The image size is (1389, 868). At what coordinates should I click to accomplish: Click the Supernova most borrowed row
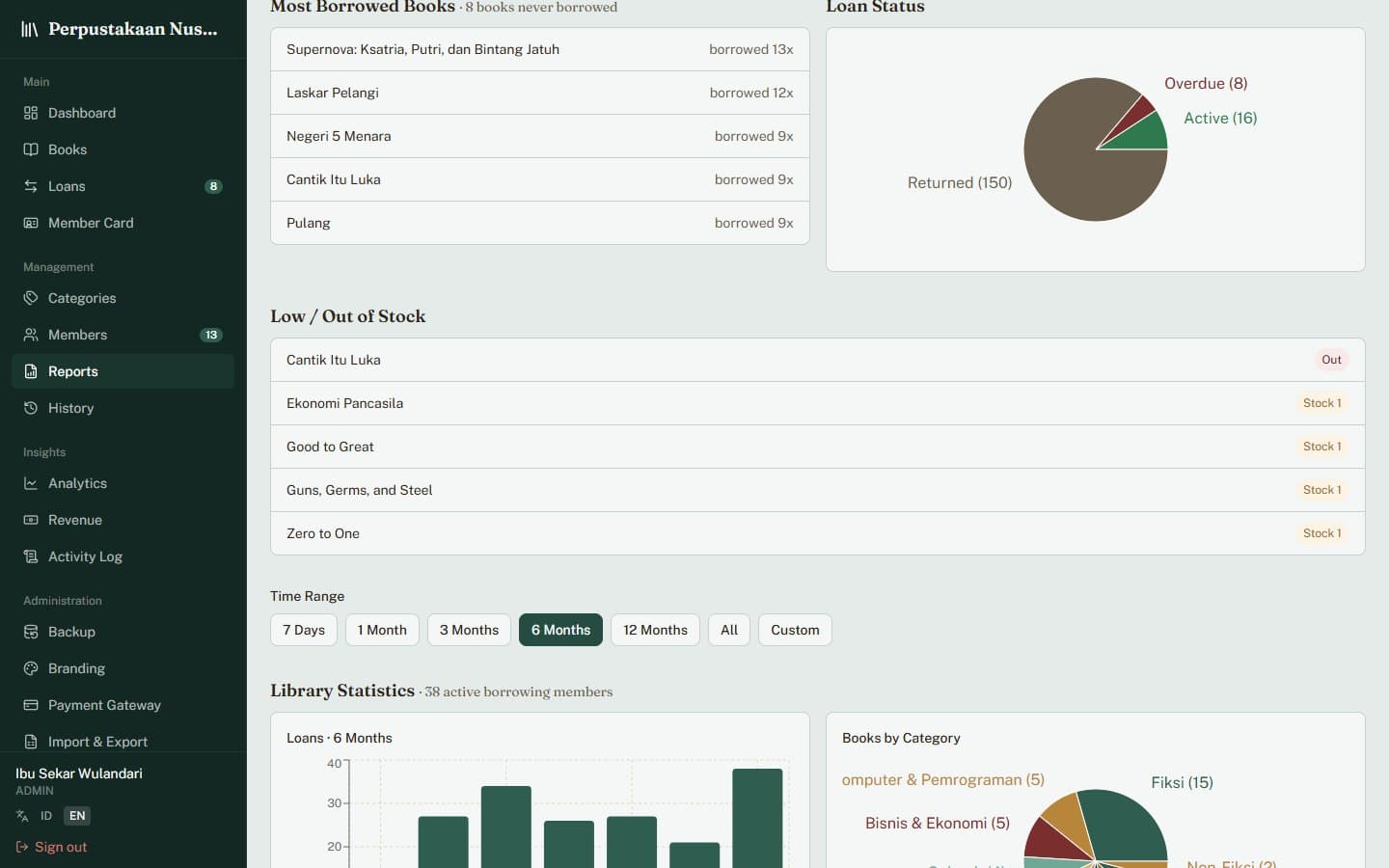click(540, 49)
